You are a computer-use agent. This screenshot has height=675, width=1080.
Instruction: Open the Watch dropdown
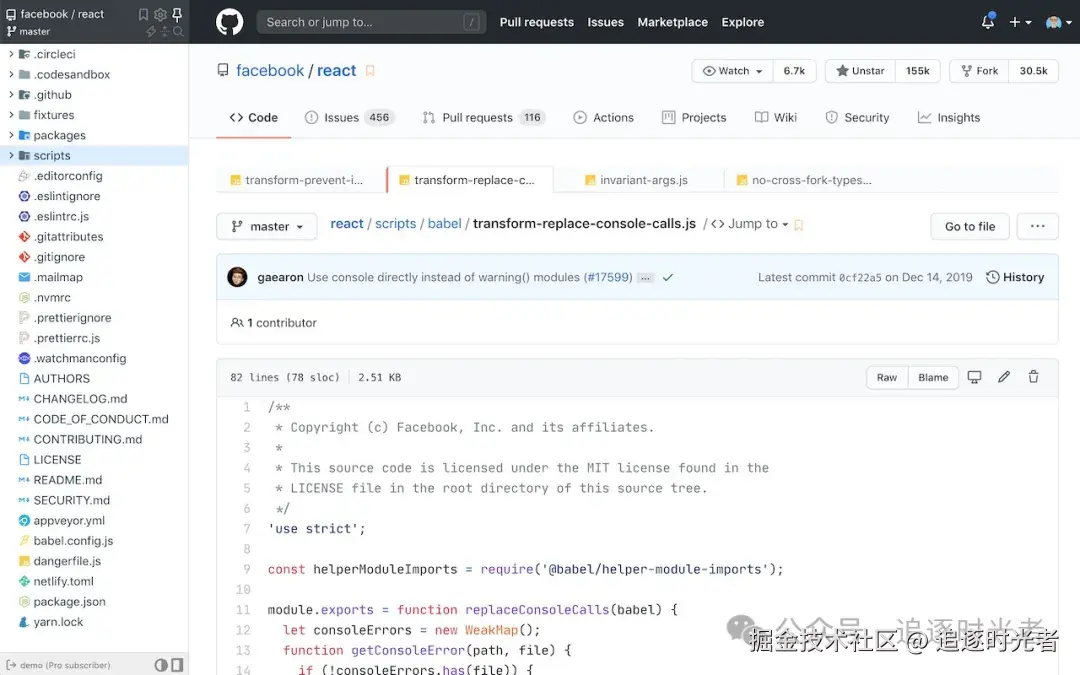[732, 71]
